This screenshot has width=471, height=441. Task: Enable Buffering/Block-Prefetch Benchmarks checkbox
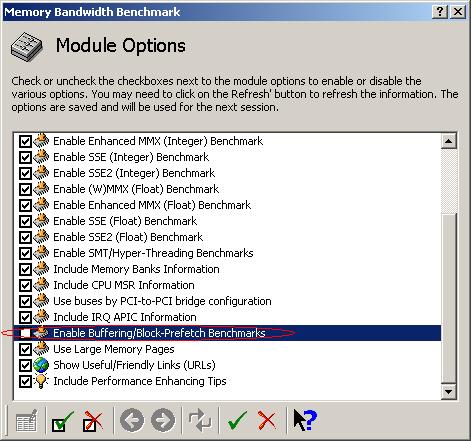point(25,333)
